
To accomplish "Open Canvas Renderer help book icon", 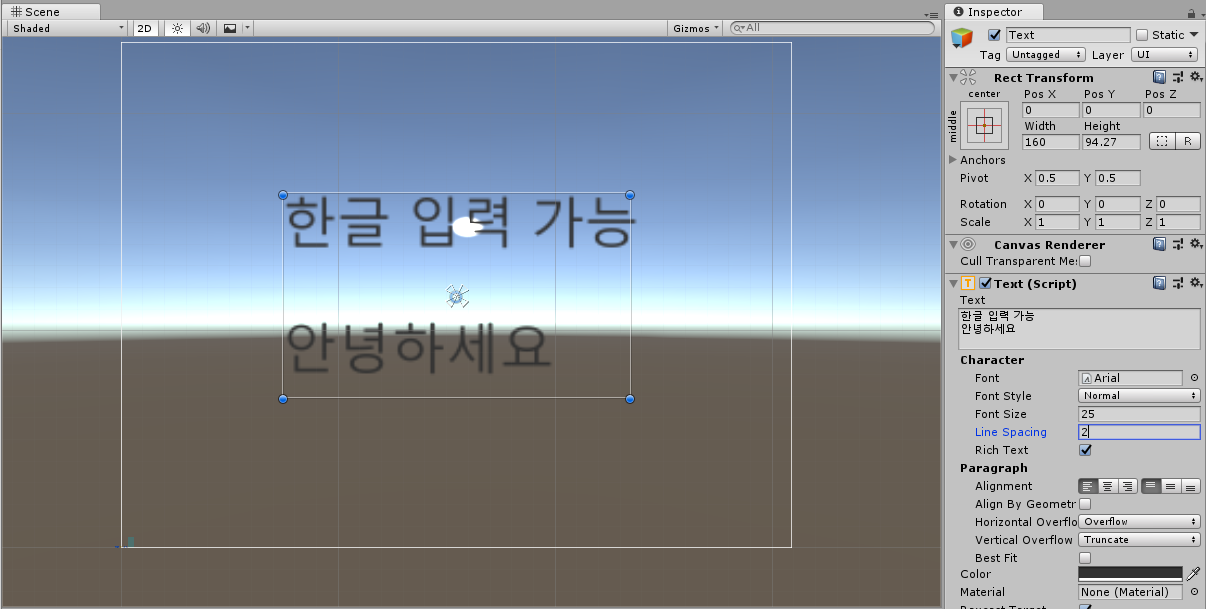I will (x=1159, y=244).
